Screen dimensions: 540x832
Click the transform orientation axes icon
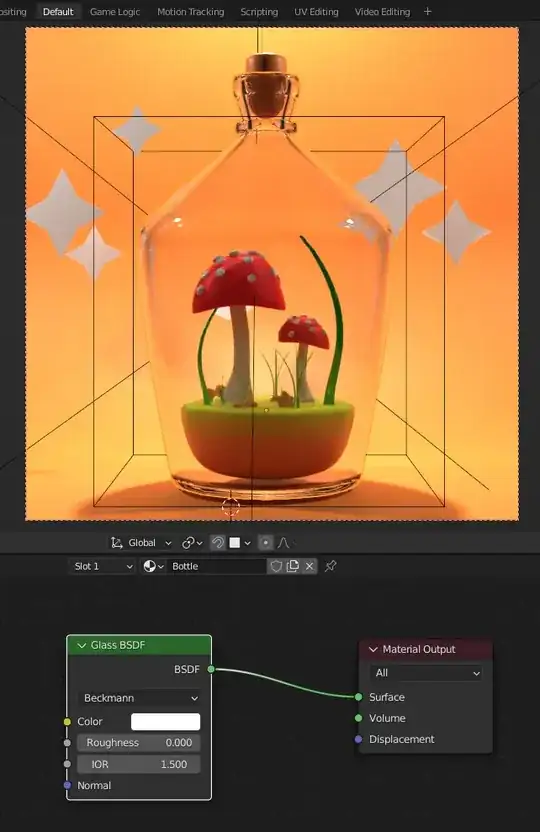tap(116, 543)
